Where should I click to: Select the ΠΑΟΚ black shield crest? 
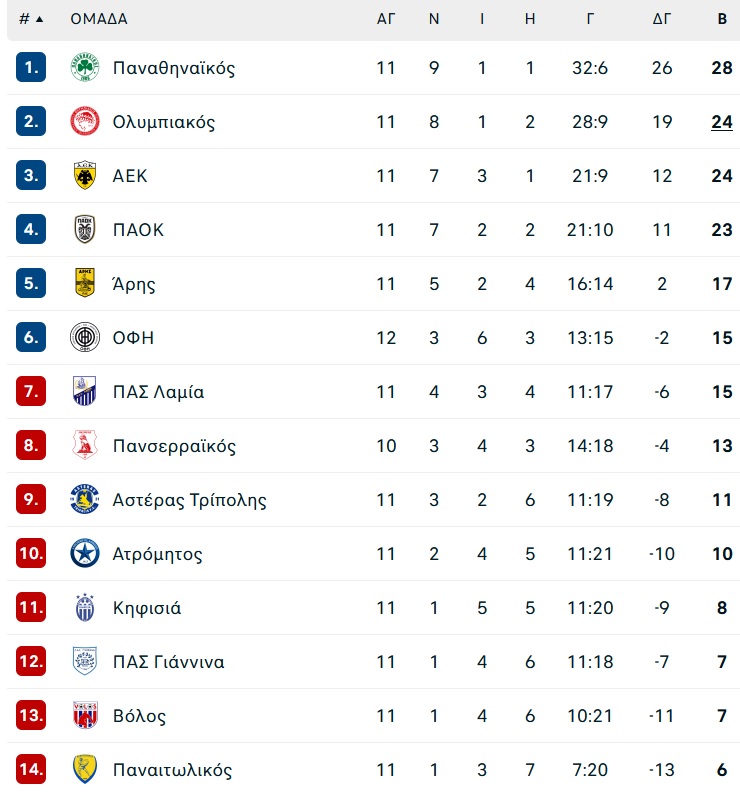click(x=85, y=229)
